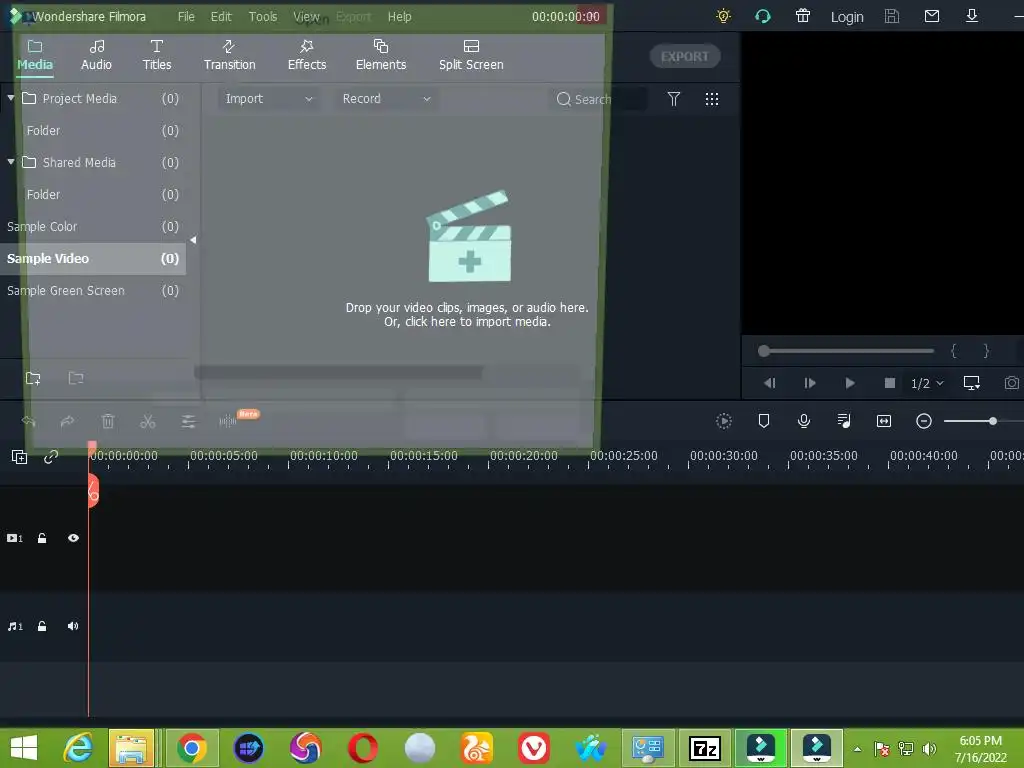Select Sample Video category

pos(93,259)
